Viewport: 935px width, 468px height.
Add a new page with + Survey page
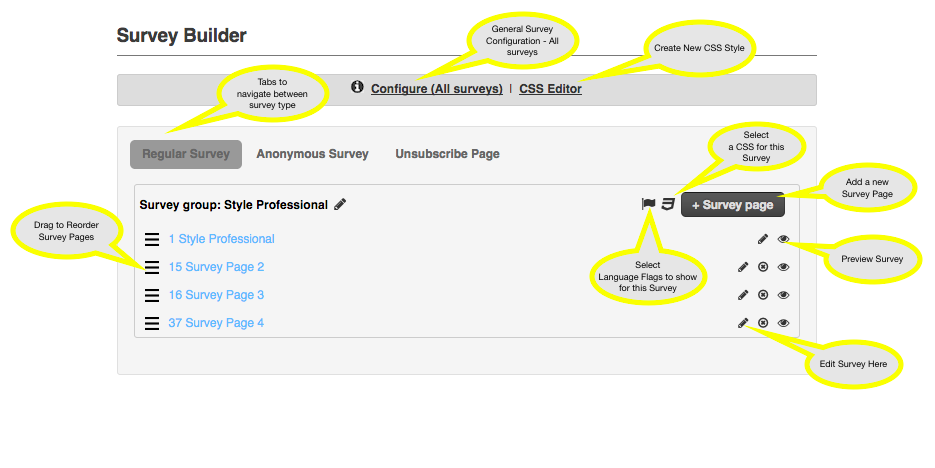[x=732, y=205]
